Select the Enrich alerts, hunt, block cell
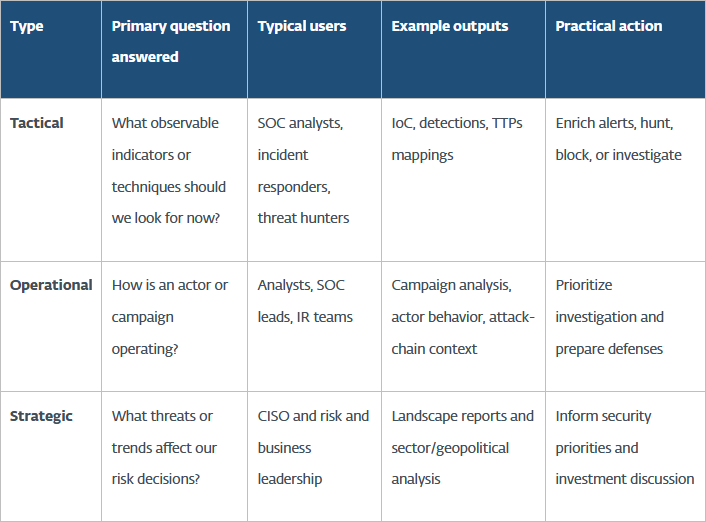The height and width of the screenshot is (522, 706). (625, 180)
